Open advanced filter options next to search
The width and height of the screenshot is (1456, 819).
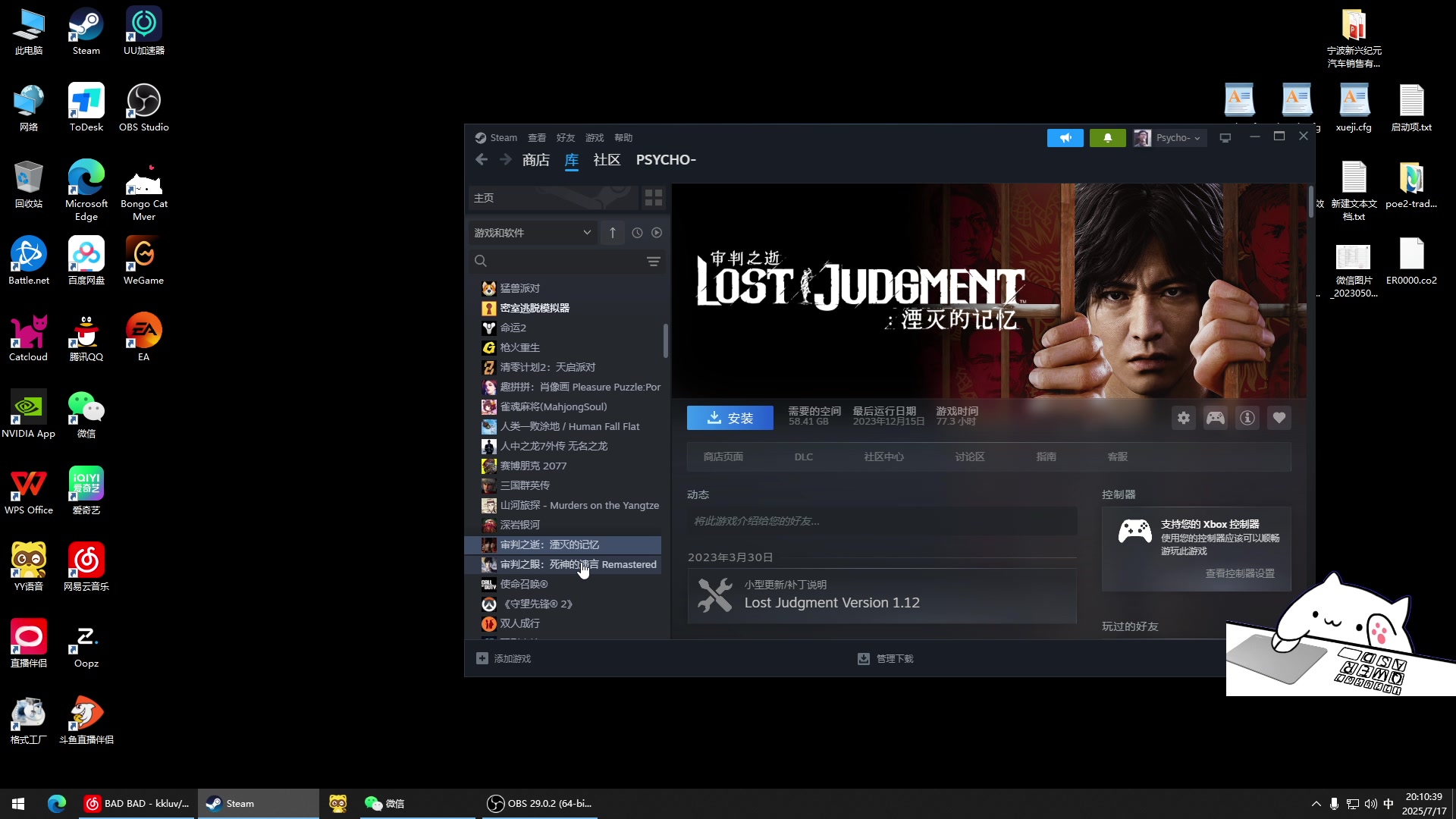tap(653, 262)
